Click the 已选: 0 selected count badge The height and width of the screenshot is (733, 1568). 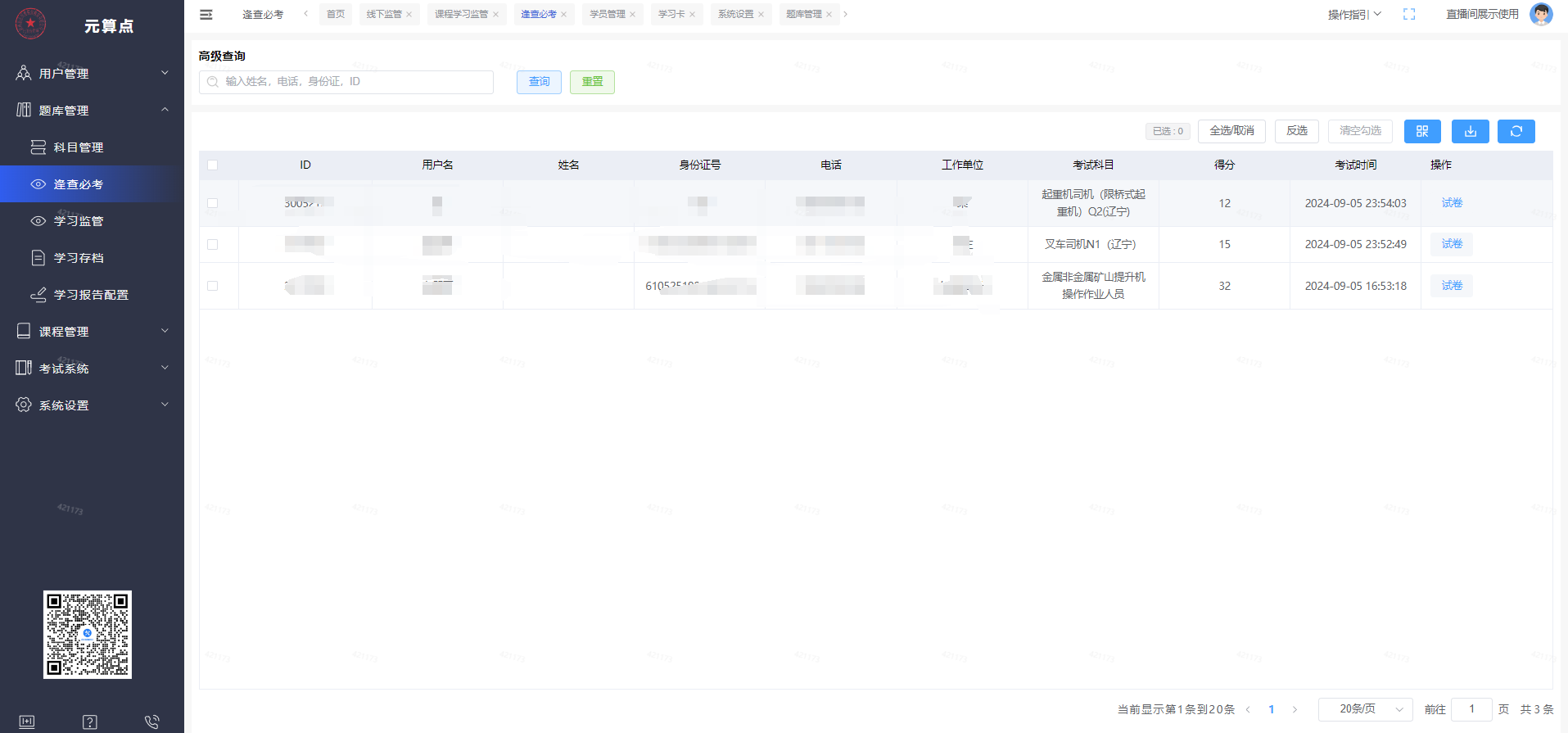point(1168,131)
